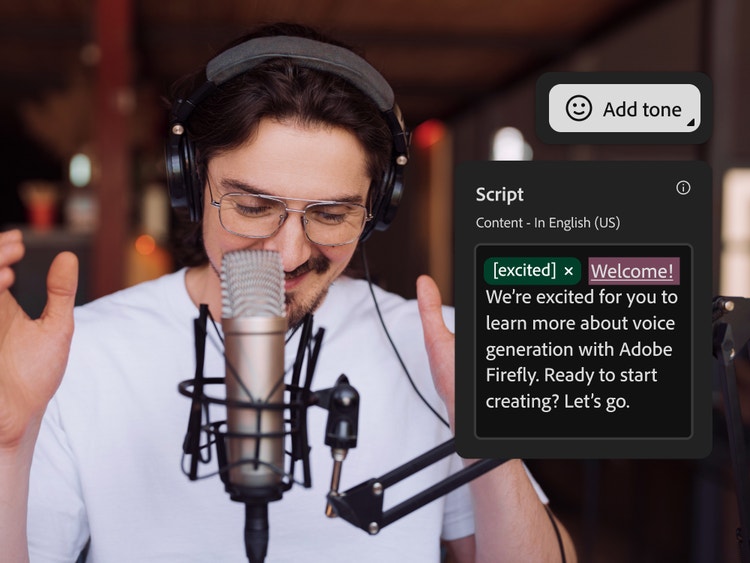This screenshot has width=750, height=563.
Task: Select the [excited] tone tag
Action: point(532,271)
